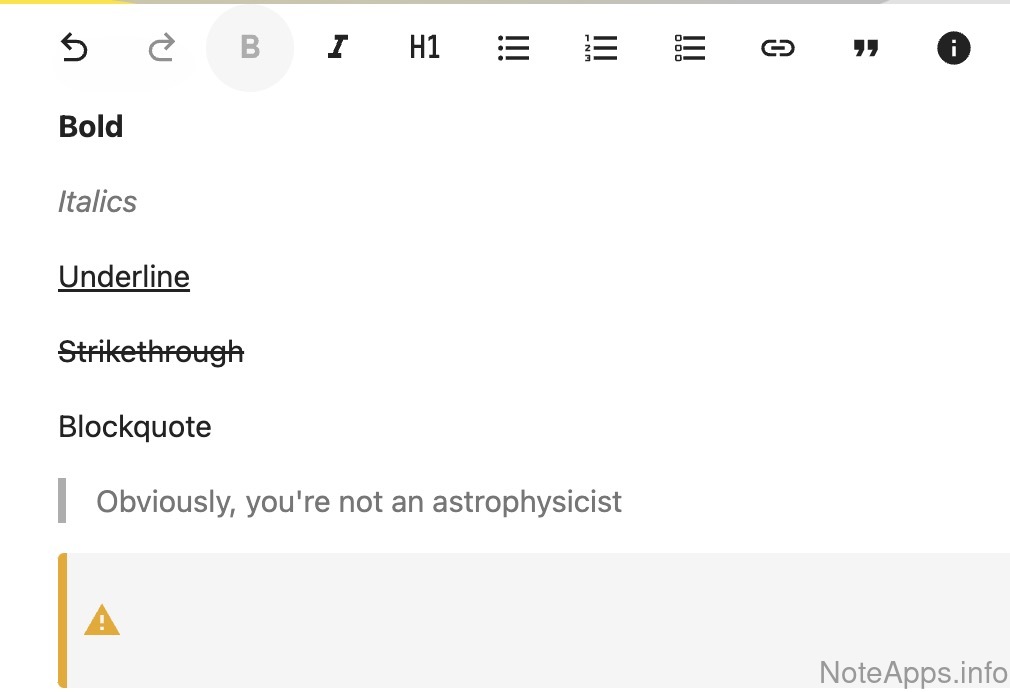Image resolution: width=1010 pixels, height=692 pixels.
Task: Click the yellow warning triangle icon
Action: [x=102, y=621]
